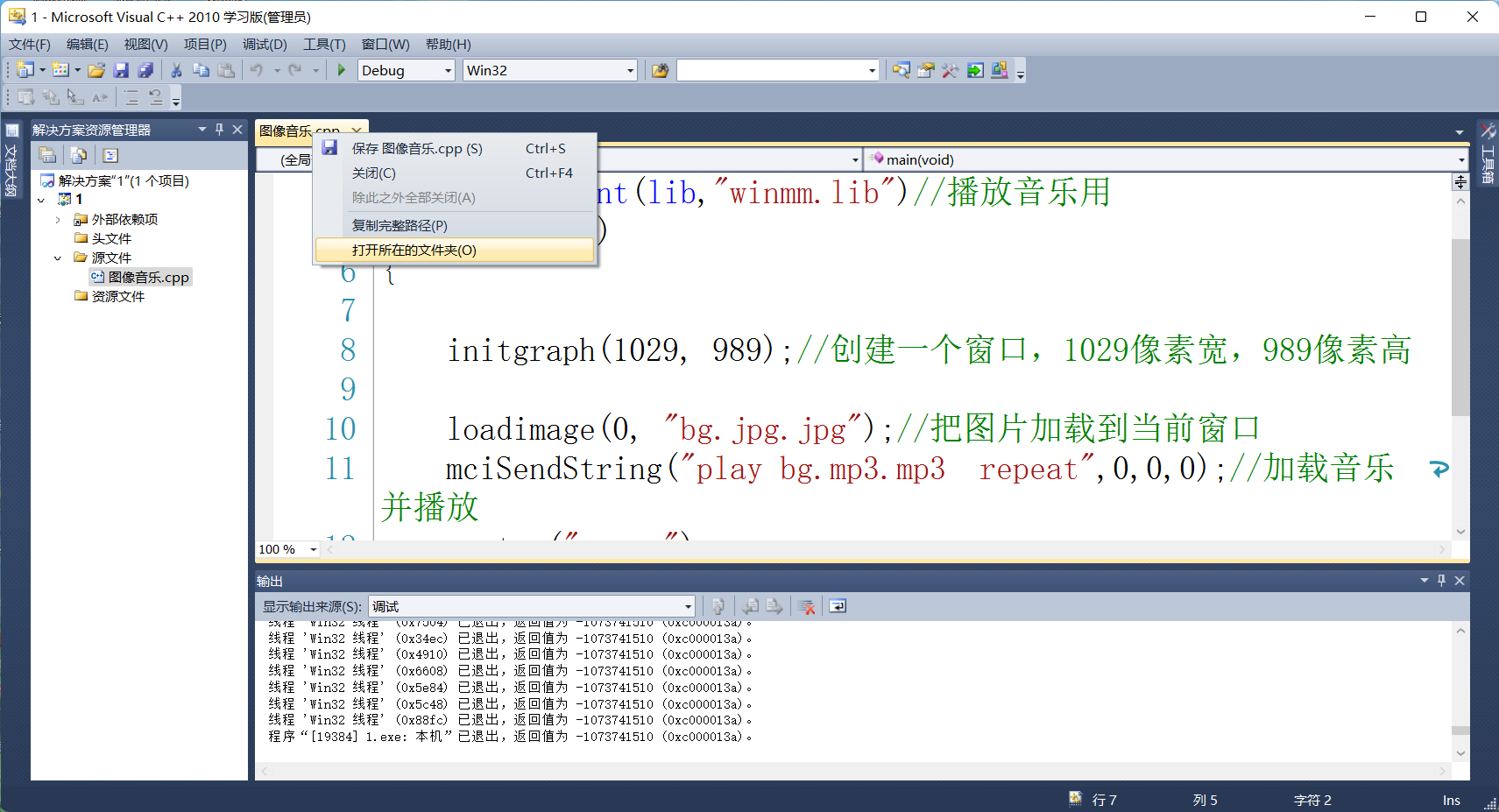
Task: Open the 100 % zoom dropdown
Action: 313,549
